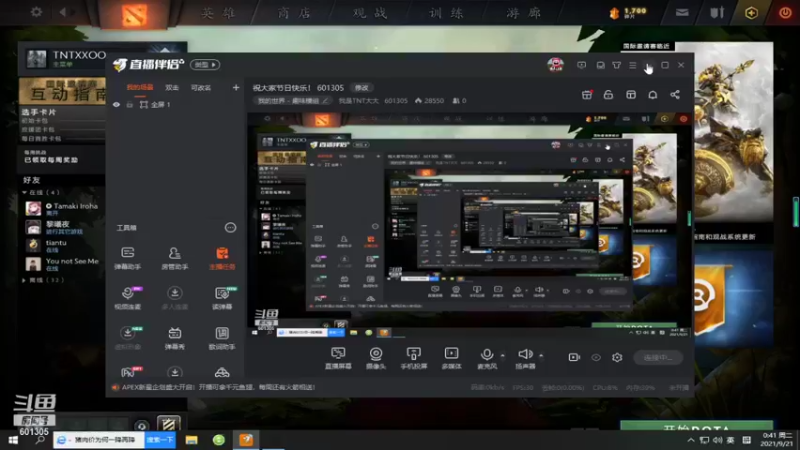This screenshot has width=800, height=450.
Task: Open the 弹幕秀 danmaku show tool
Action: click(x=174, y=338)
